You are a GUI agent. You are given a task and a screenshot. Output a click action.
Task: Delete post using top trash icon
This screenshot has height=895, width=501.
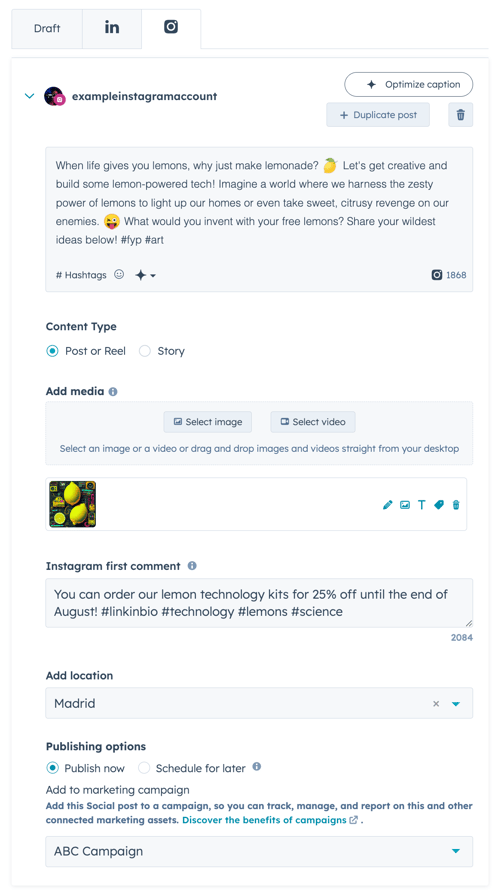460,115
